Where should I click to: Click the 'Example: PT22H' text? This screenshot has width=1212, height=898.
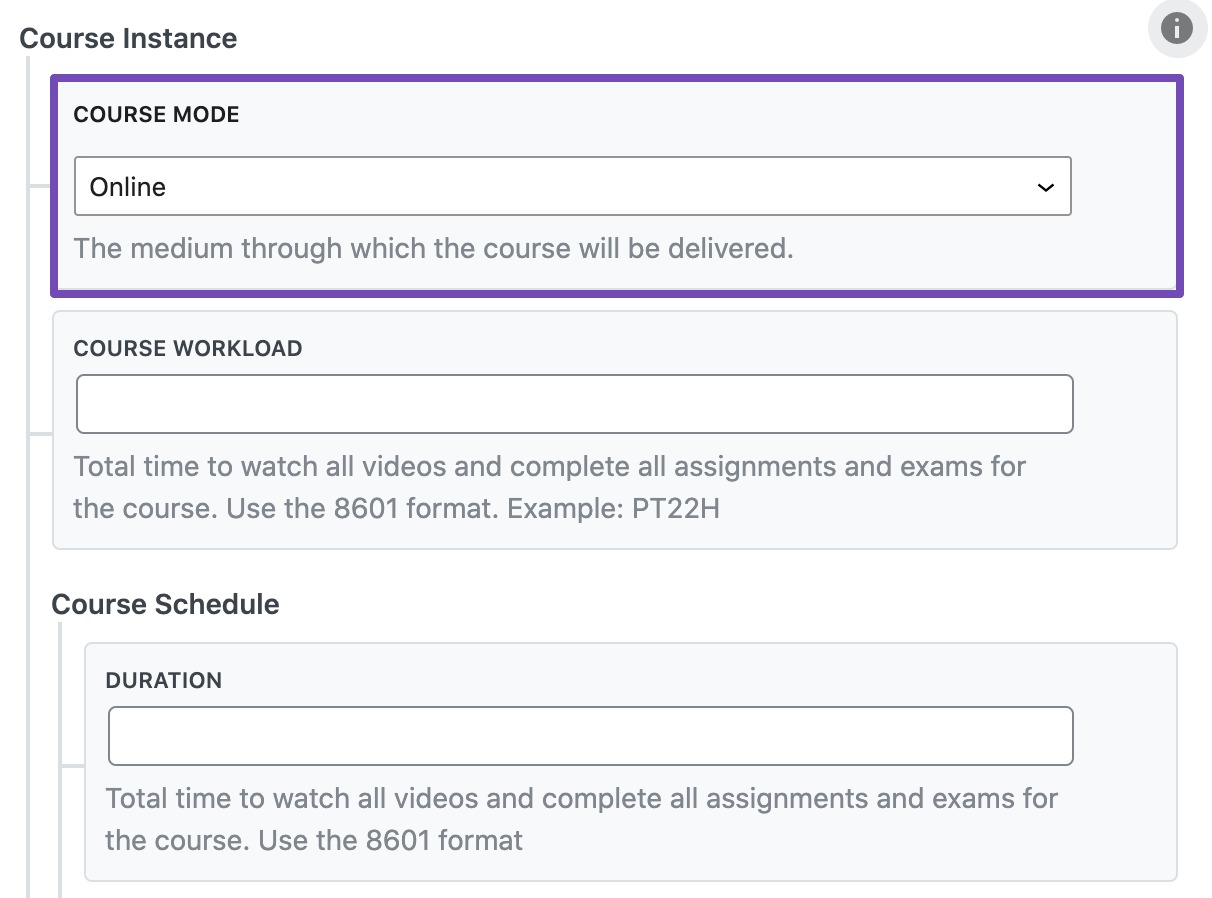click(x=614, y=509)
